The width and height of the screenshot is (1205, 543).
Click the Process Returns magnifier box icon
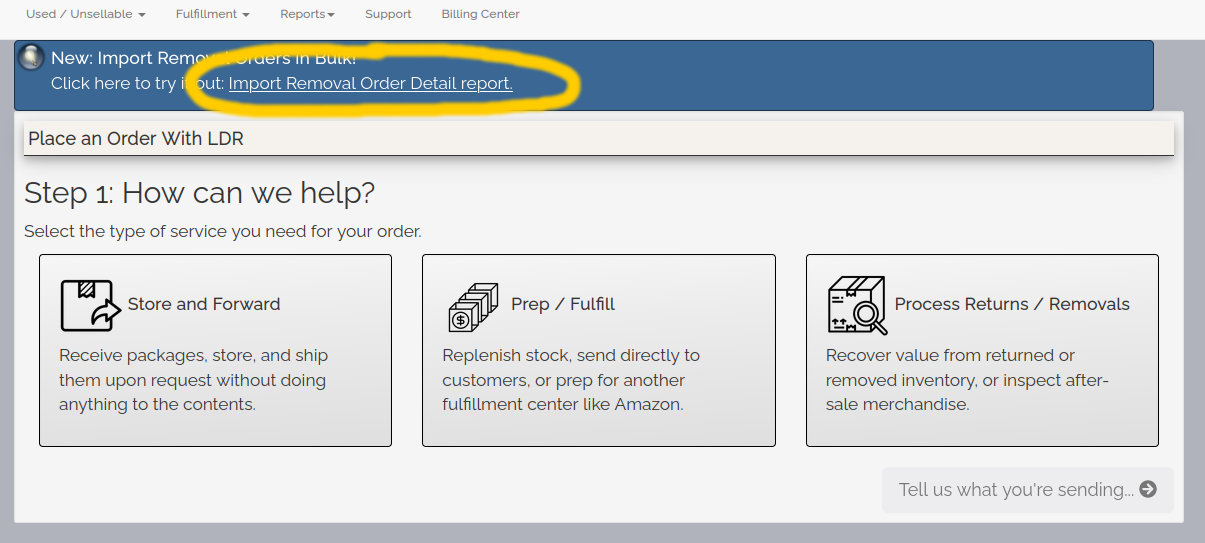coord(857,305)
